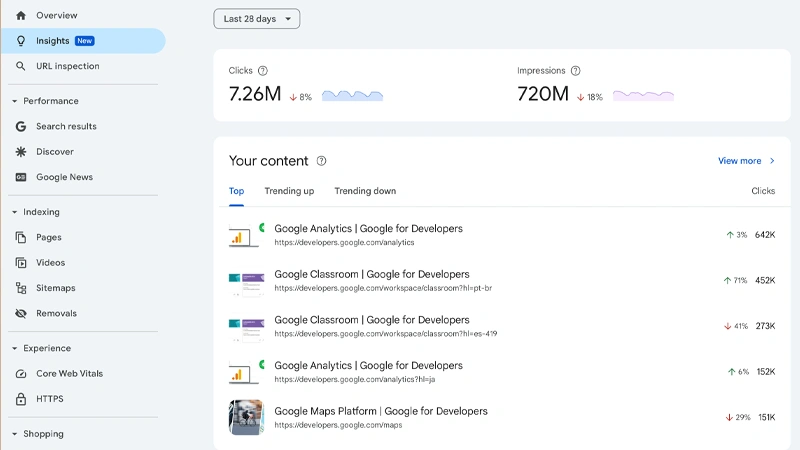Click the New badge beside Insights
The width and height of the screenshot is (800, 450).
click(85, 41)
